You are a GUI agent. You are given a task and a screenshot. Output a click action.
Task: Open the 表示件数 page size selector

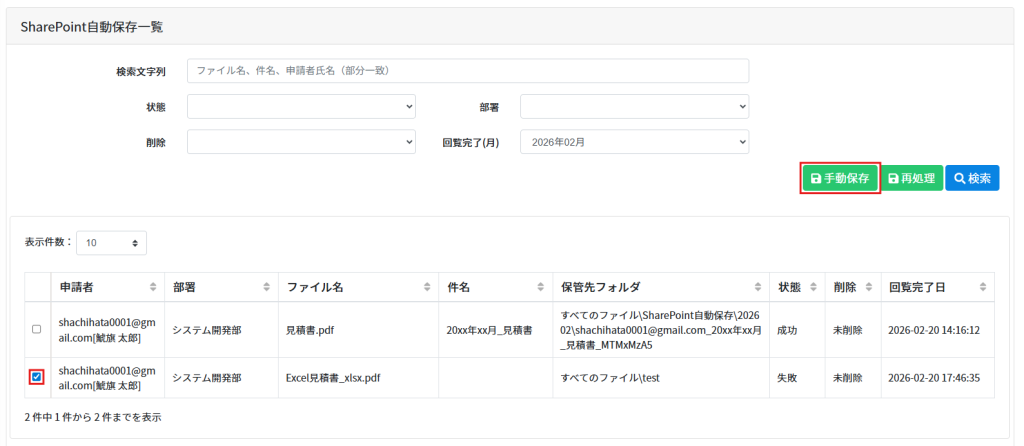pyautogui.click(x=111, y=242)
